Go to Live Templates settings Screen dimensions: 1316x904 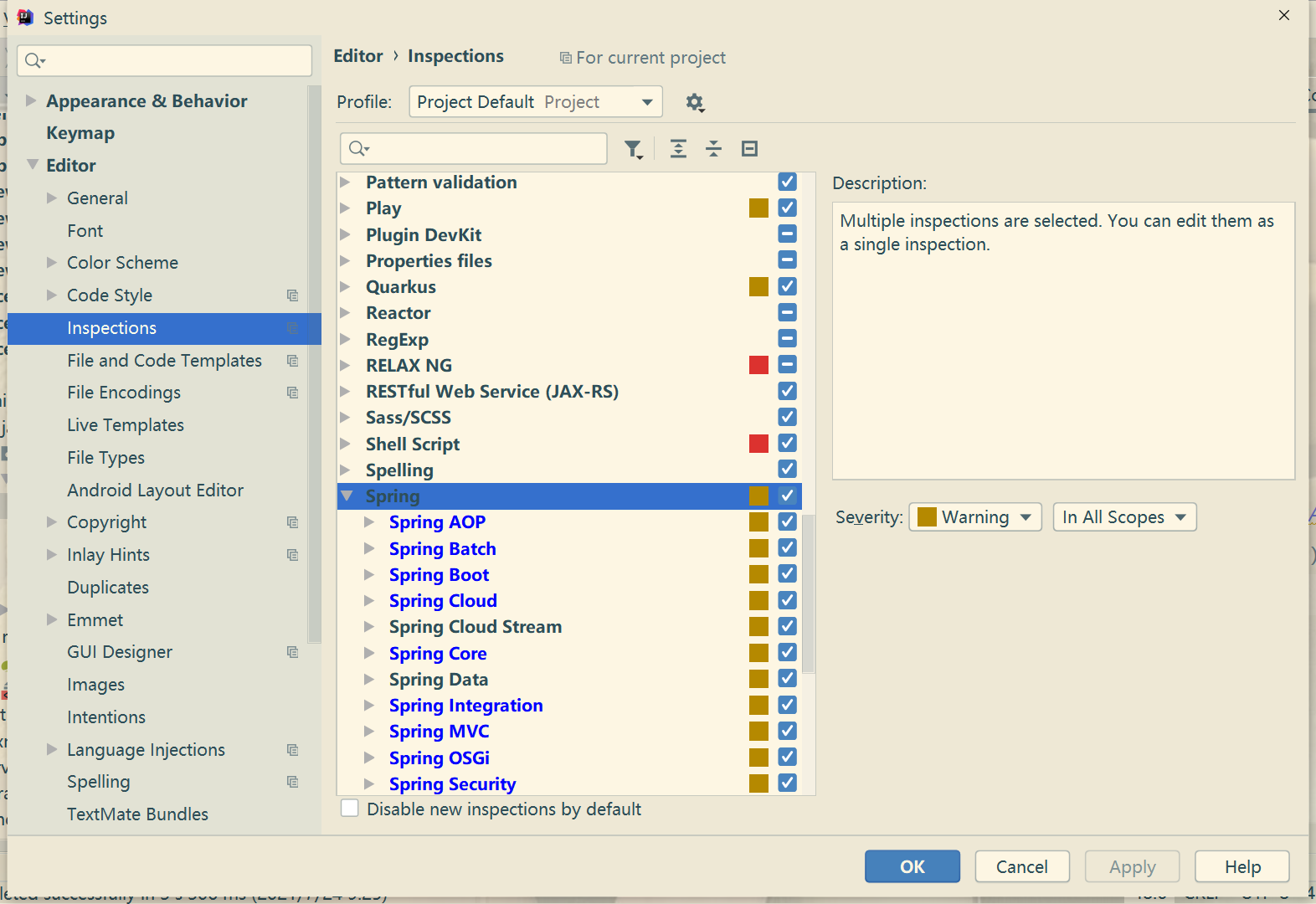click(126, 425)
